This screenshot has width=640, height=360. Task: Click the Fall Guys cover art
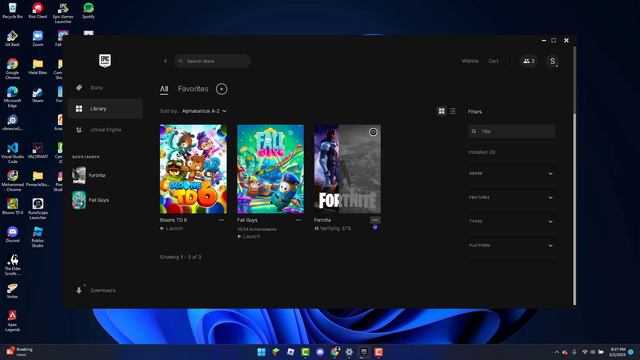click(271, 169)
